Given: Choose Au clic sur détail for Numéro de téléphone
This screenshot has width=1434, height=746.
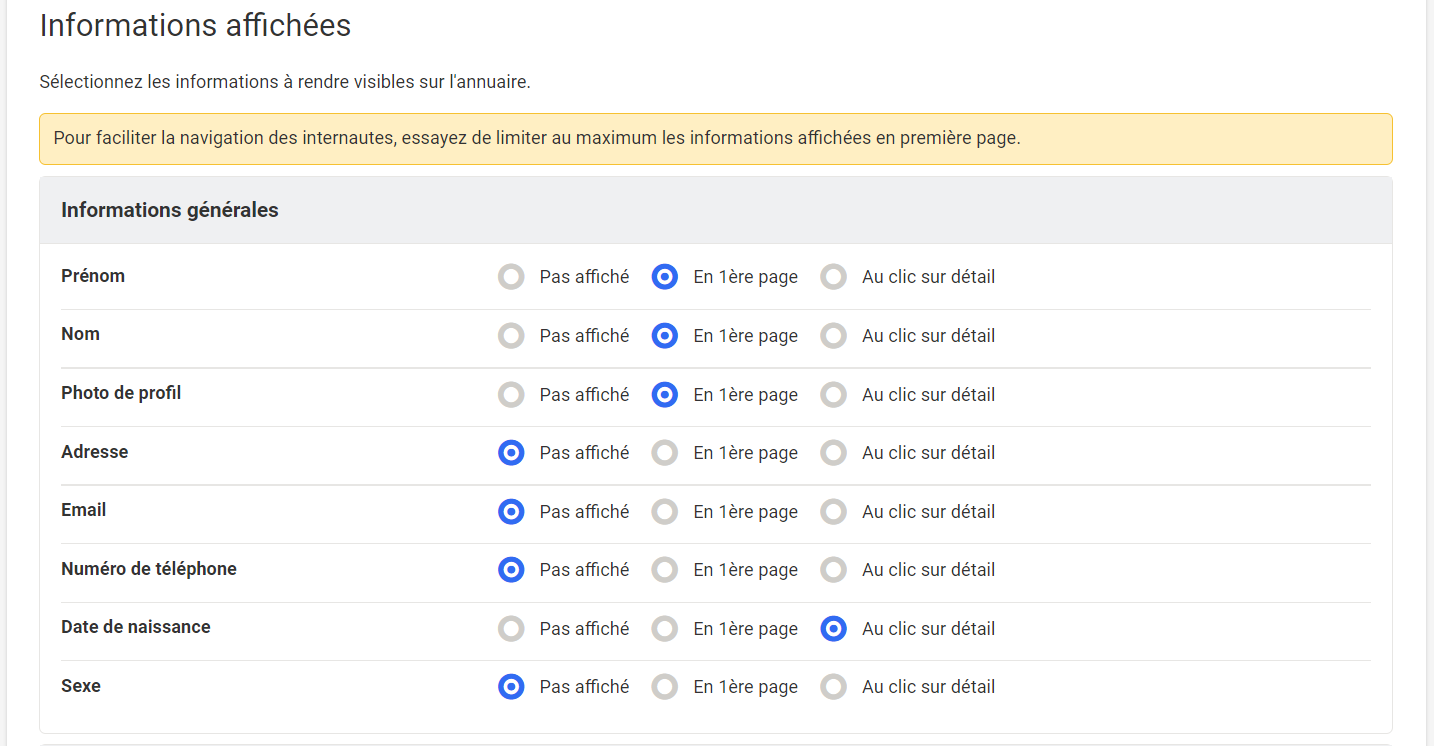Looking at the screenshot, I should point(834,570).
